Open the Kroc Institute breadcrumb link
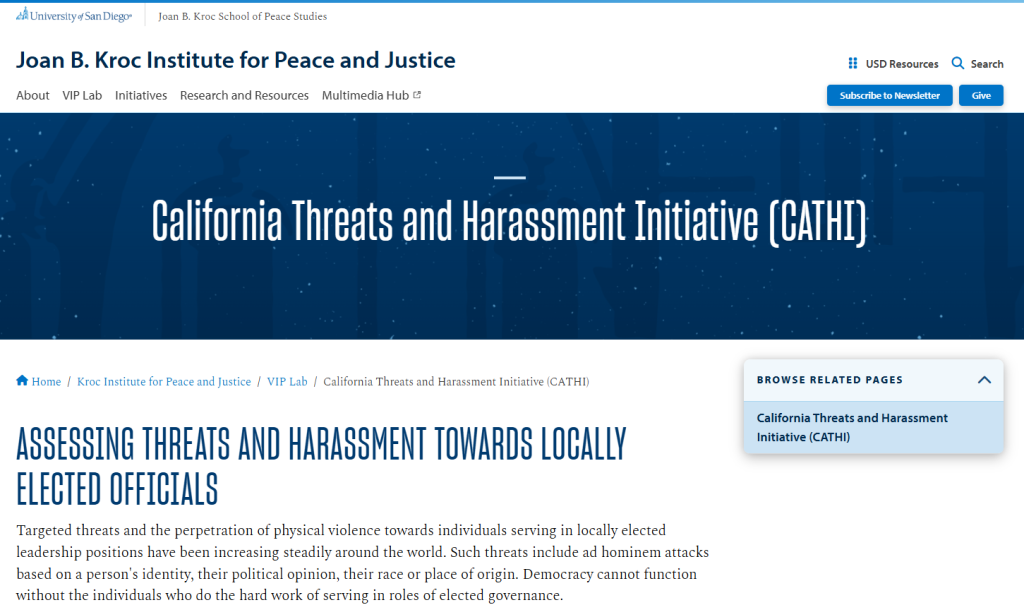 (x=164, y=382)
